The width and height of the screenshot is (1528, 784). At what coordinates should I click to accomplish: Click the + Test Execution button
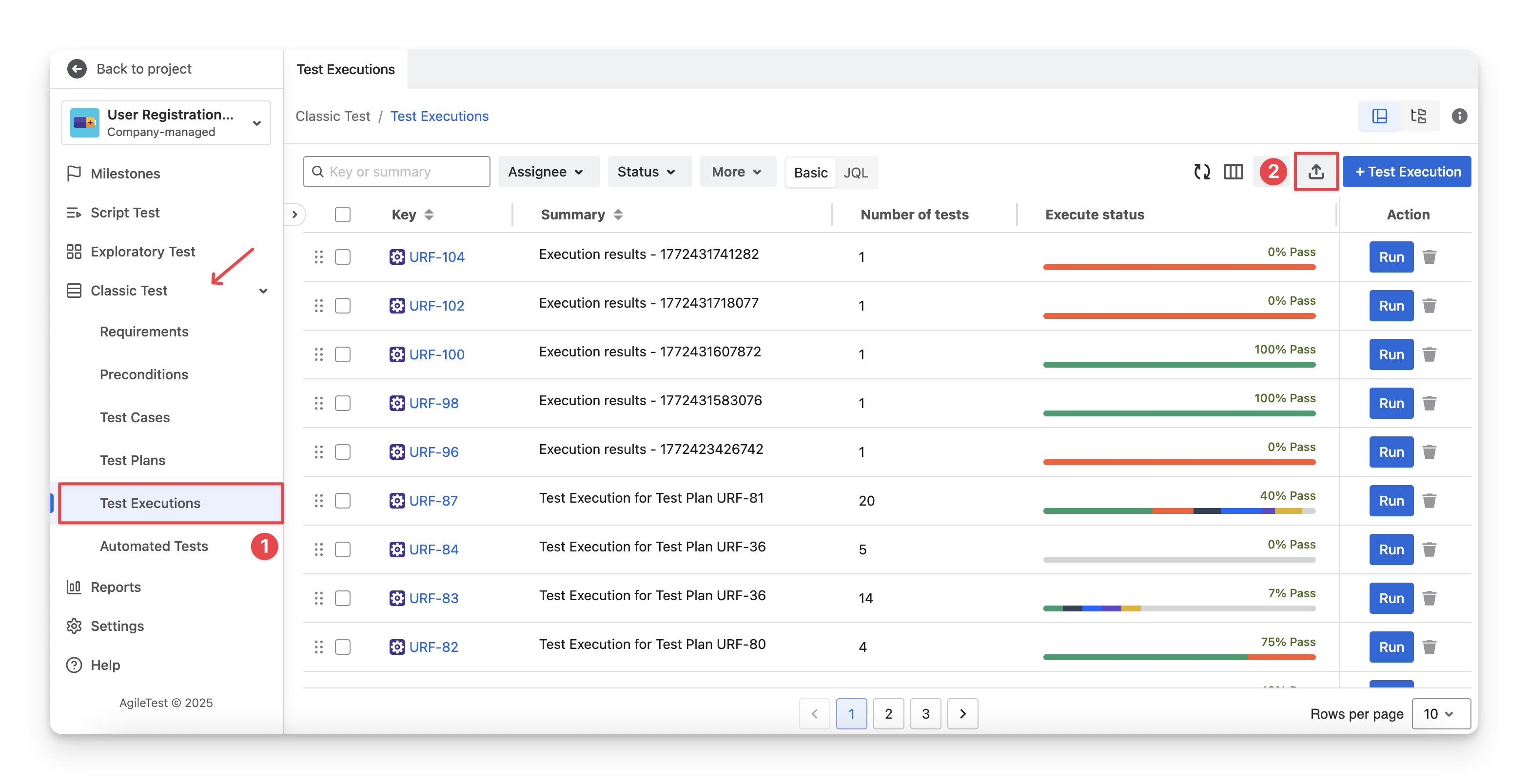pos(1407,172)
